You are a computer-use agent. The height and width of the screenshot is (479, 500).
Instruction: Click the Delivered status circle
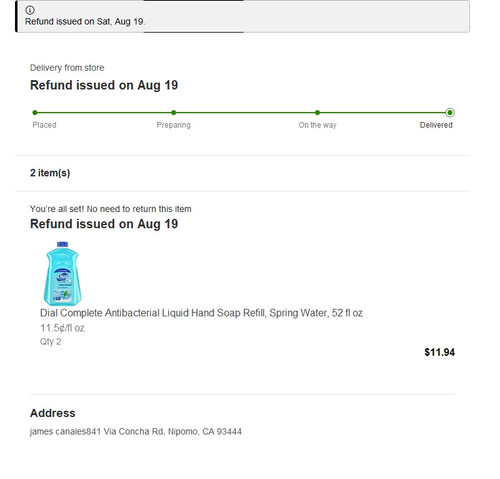point(450,113)
